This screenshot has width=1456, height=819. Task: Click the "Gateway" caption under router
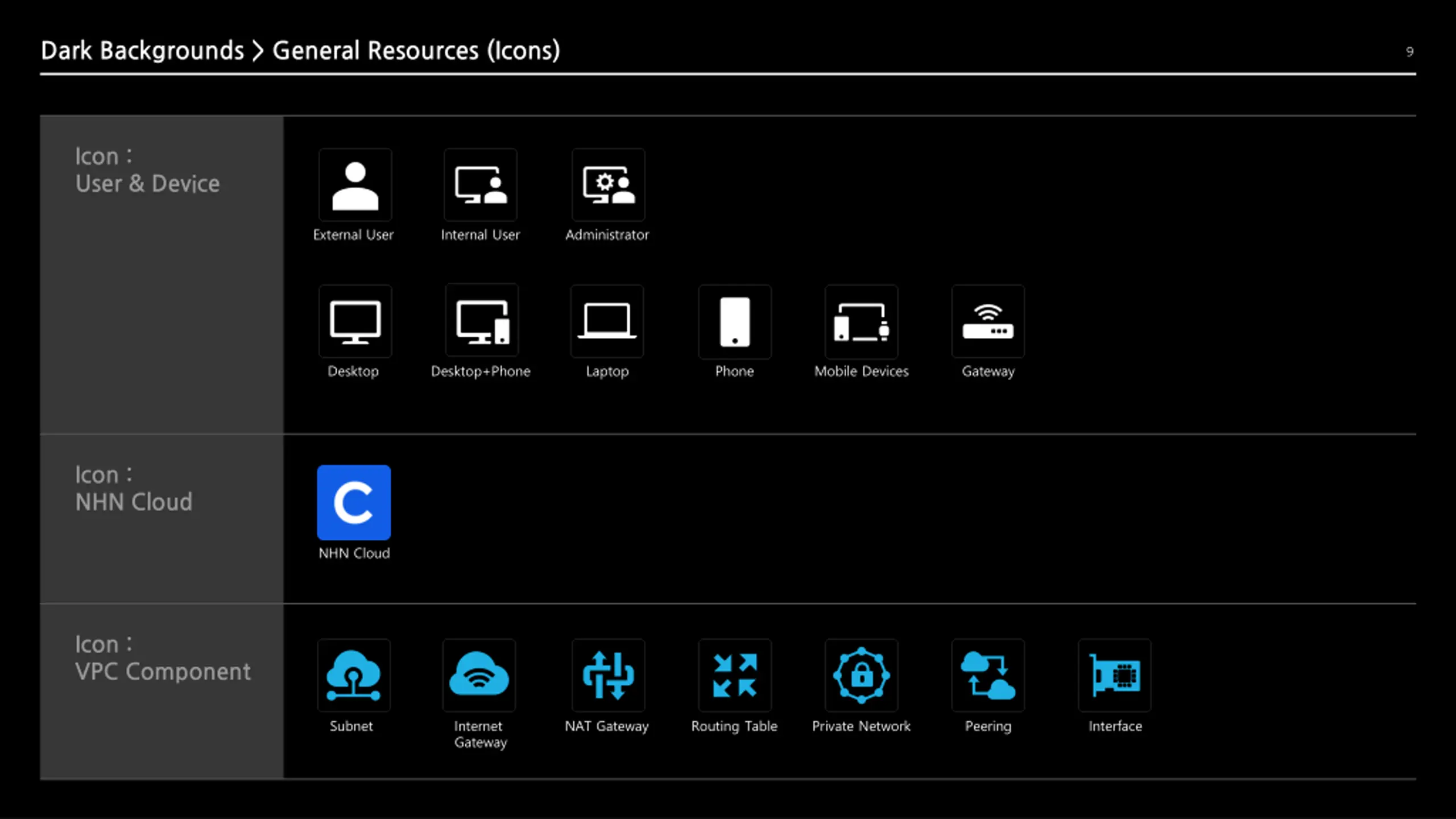988,371
